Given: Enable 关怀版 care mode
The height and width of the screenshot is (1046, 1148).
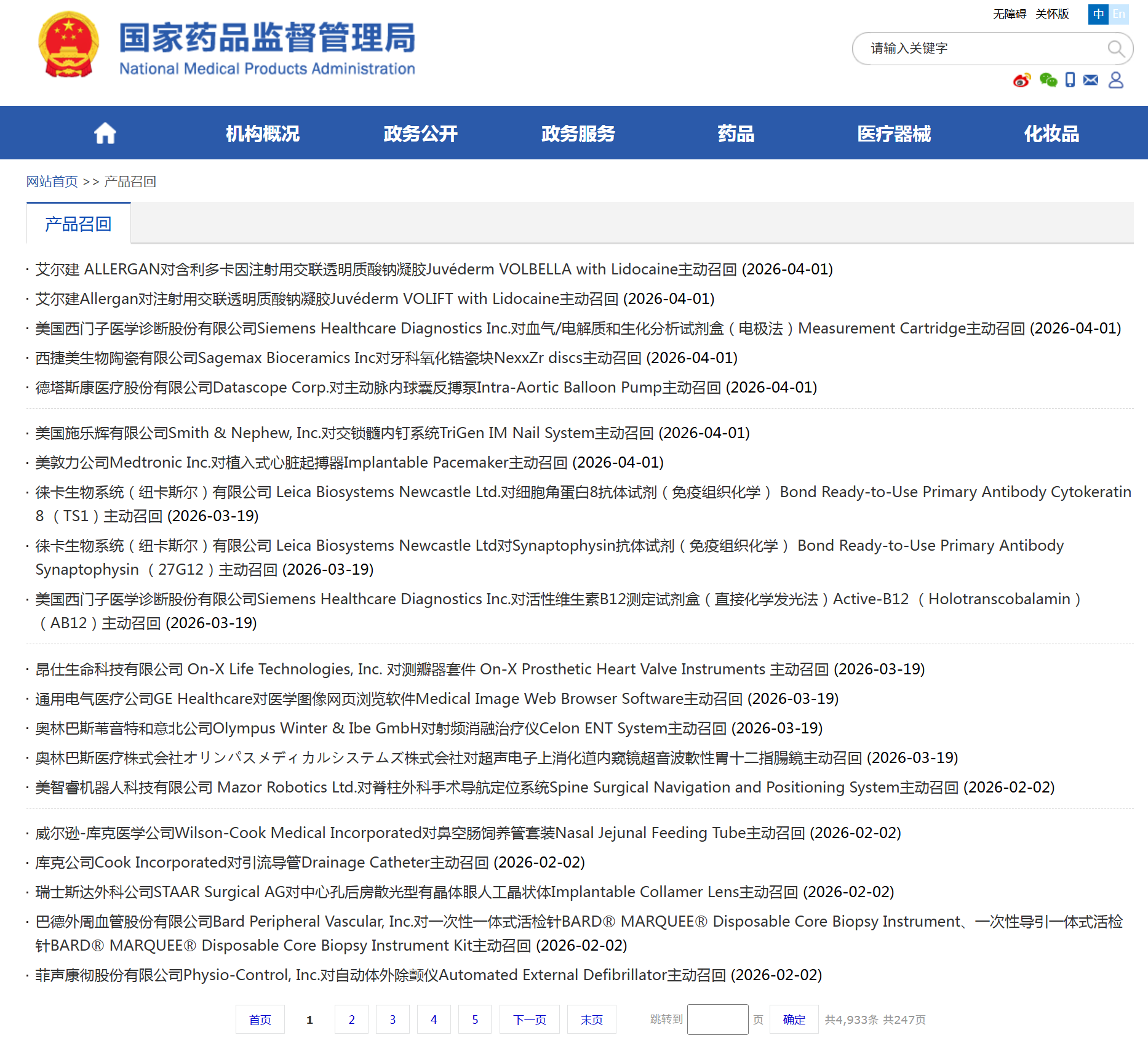Looking at the screenshot, I should point(1052,14).
